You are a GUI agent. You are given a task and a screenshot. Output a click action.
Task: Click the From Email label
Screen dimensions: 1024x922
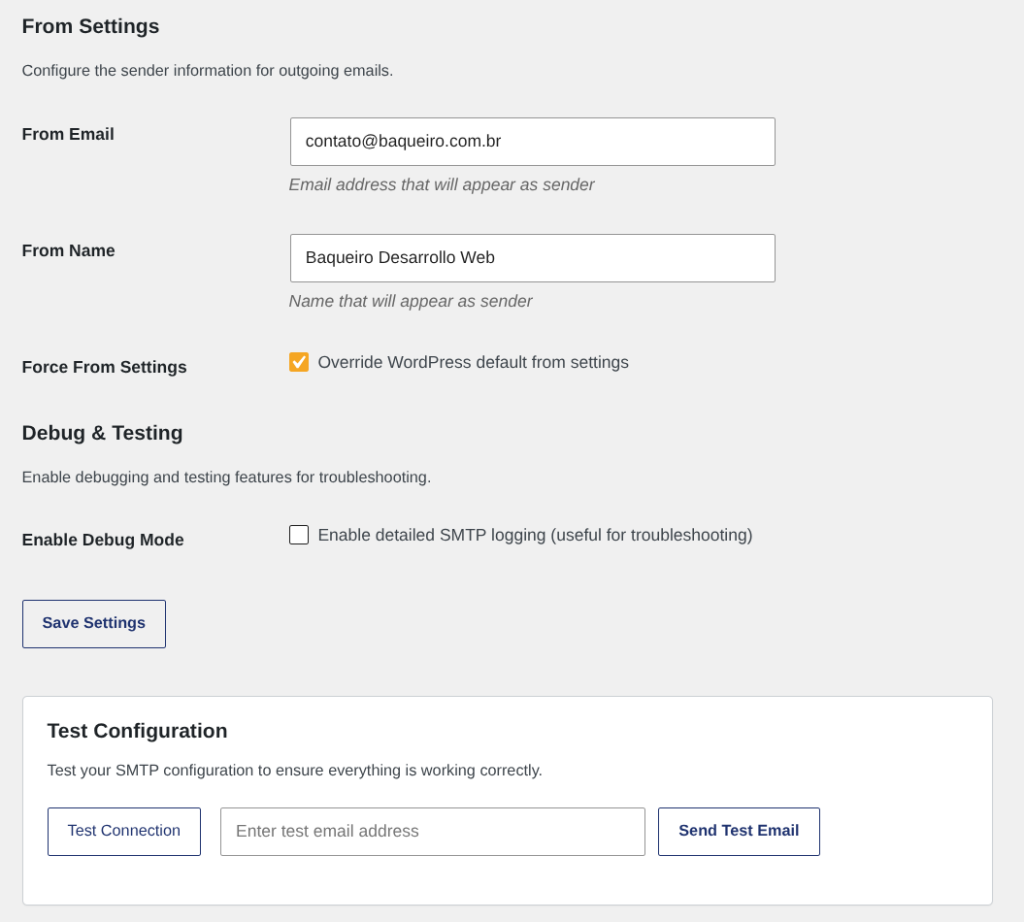tap(68, 134)
